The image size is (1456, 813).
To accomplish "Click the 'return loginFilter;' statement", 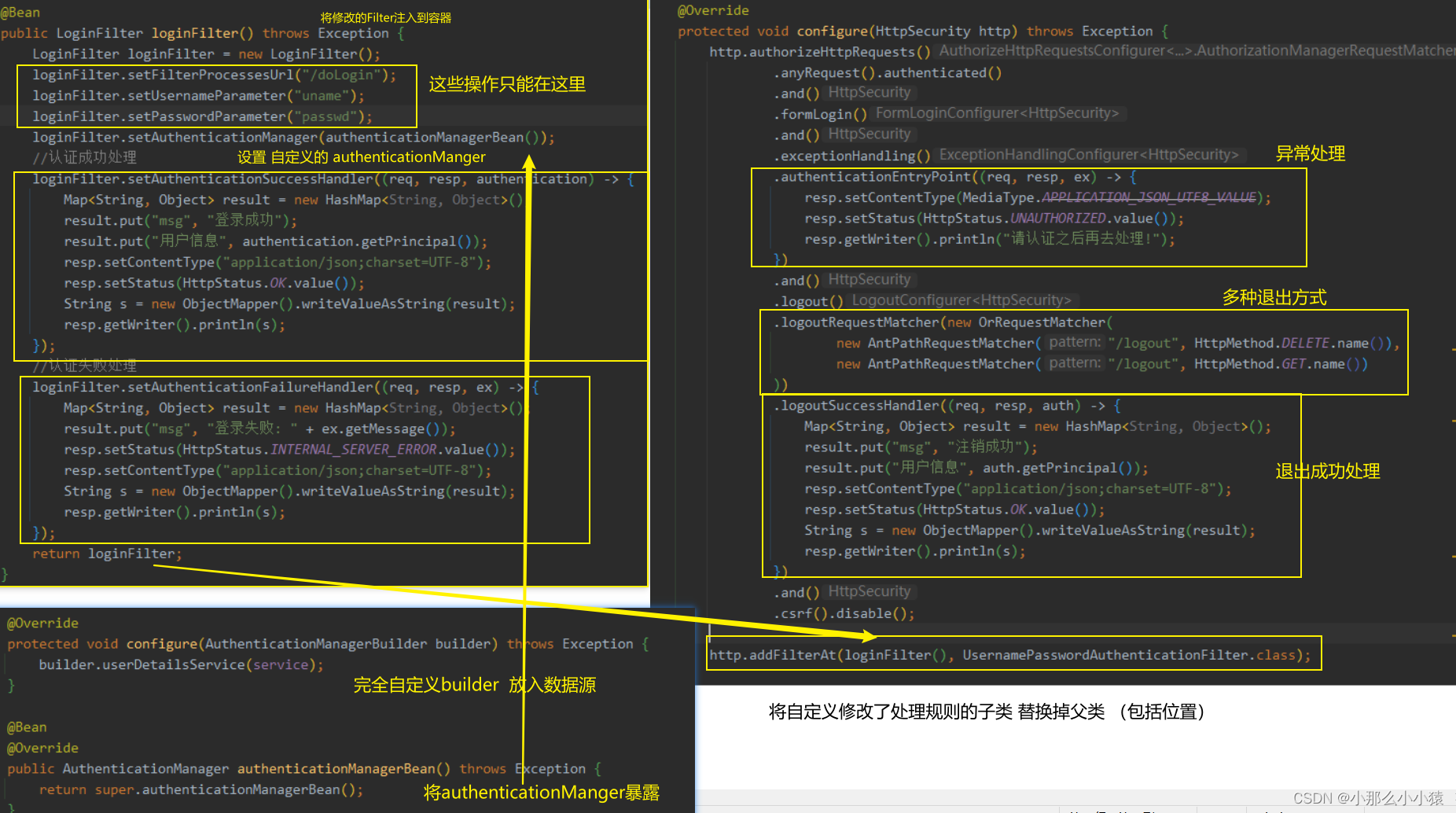I will tap(107, 554).
